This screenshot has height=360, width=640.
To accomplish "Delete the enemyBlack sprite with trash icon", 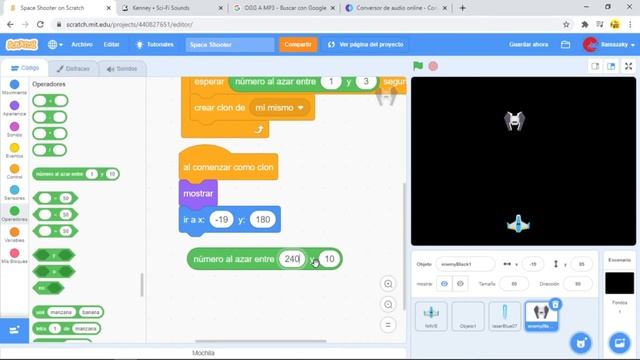I will click(x=555, y=304).
